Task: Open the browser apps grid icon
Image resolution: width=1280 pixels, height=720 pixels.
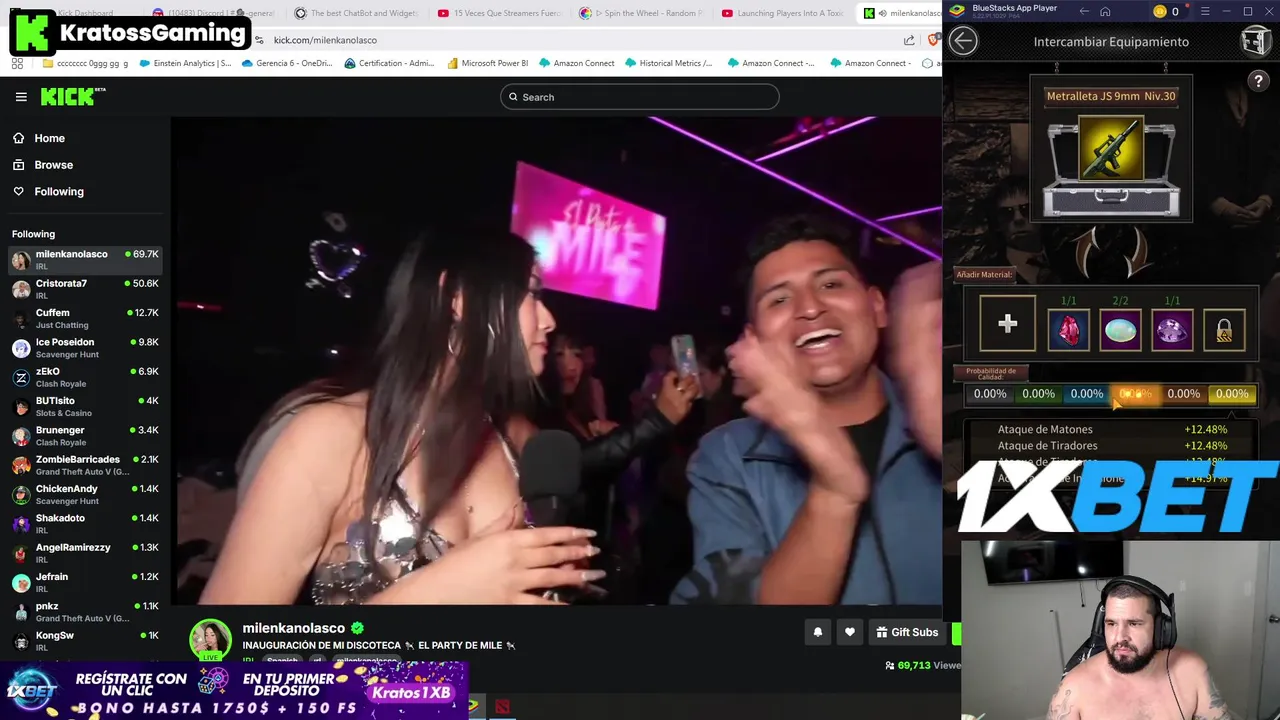Action: 17,63
